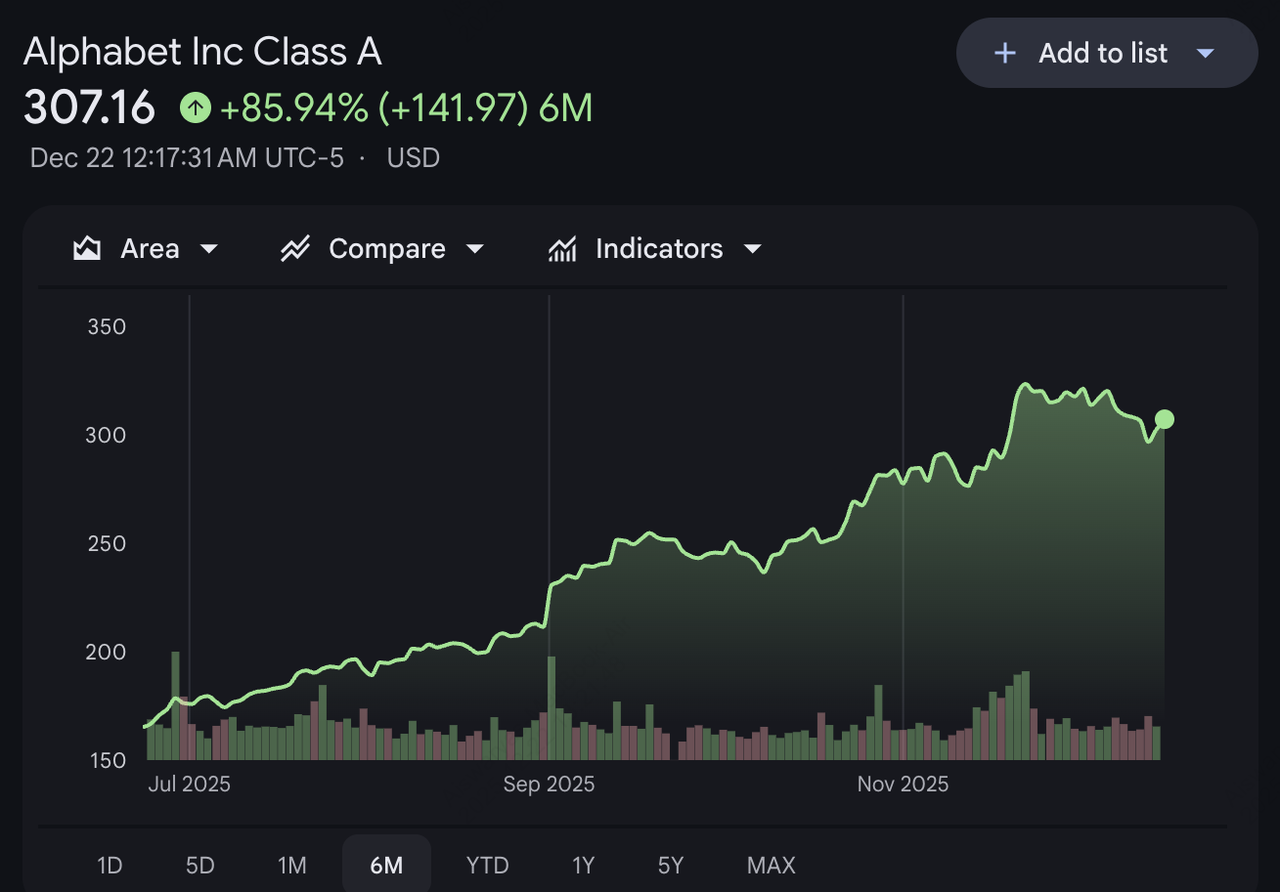Open the Area dropdown arrow
Image resolution: width=1280 pixels, height=892 pixels.
209,248
